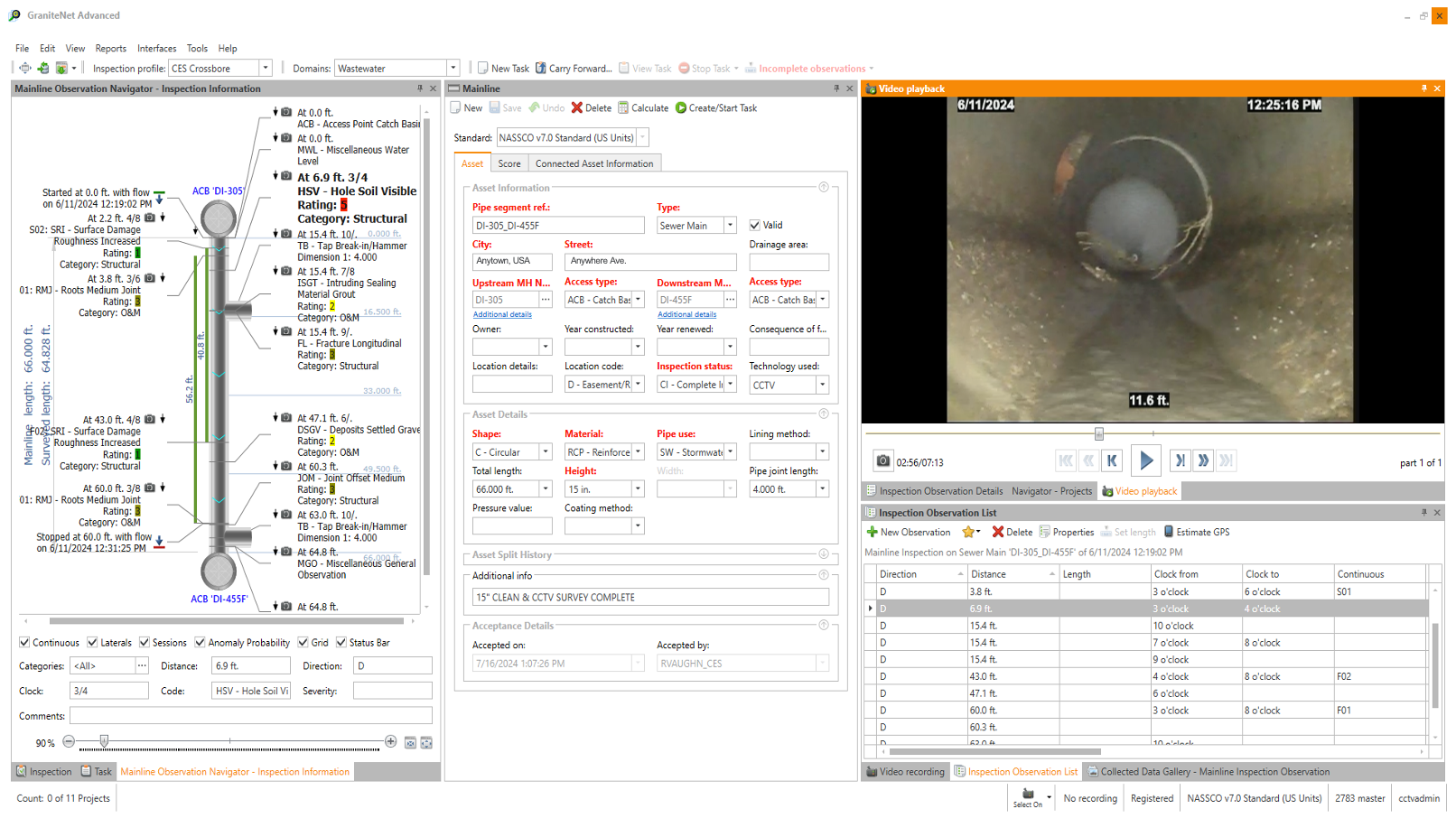Open the Standard NASSCO dropdown

click(643, 138)
